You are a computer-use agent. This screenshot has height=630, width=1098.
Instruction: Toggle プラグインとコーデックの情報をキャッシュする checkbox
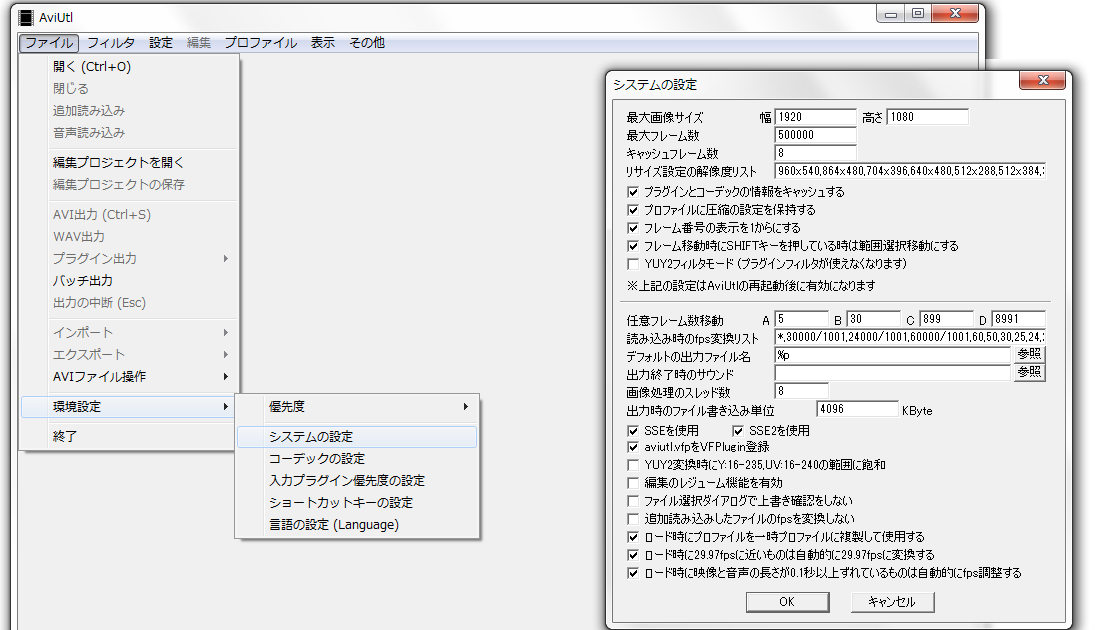633,192
